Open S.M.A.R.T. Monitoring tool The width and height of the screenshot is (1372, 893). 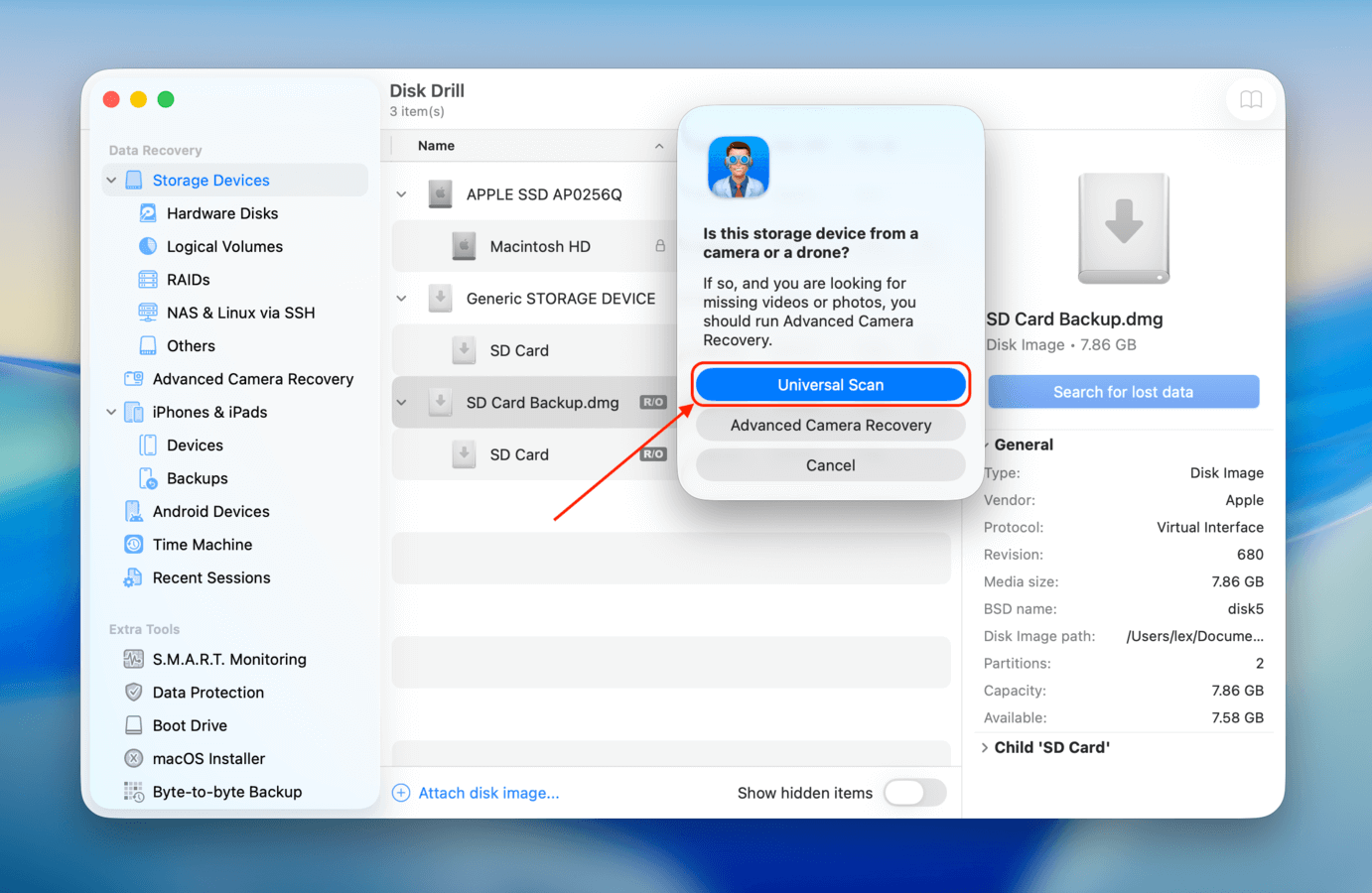(x=230, y=659)
